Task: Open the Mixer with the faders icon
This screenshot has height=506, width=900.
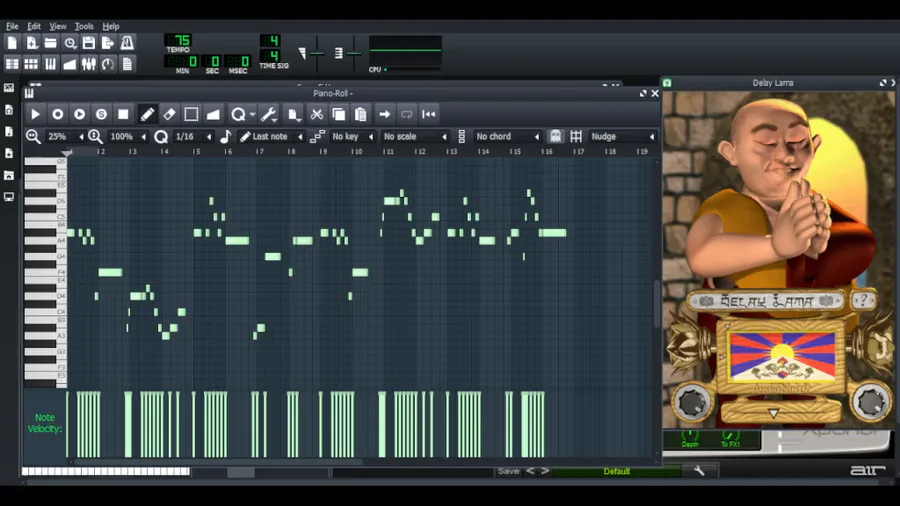Action: tap(89, 64)
